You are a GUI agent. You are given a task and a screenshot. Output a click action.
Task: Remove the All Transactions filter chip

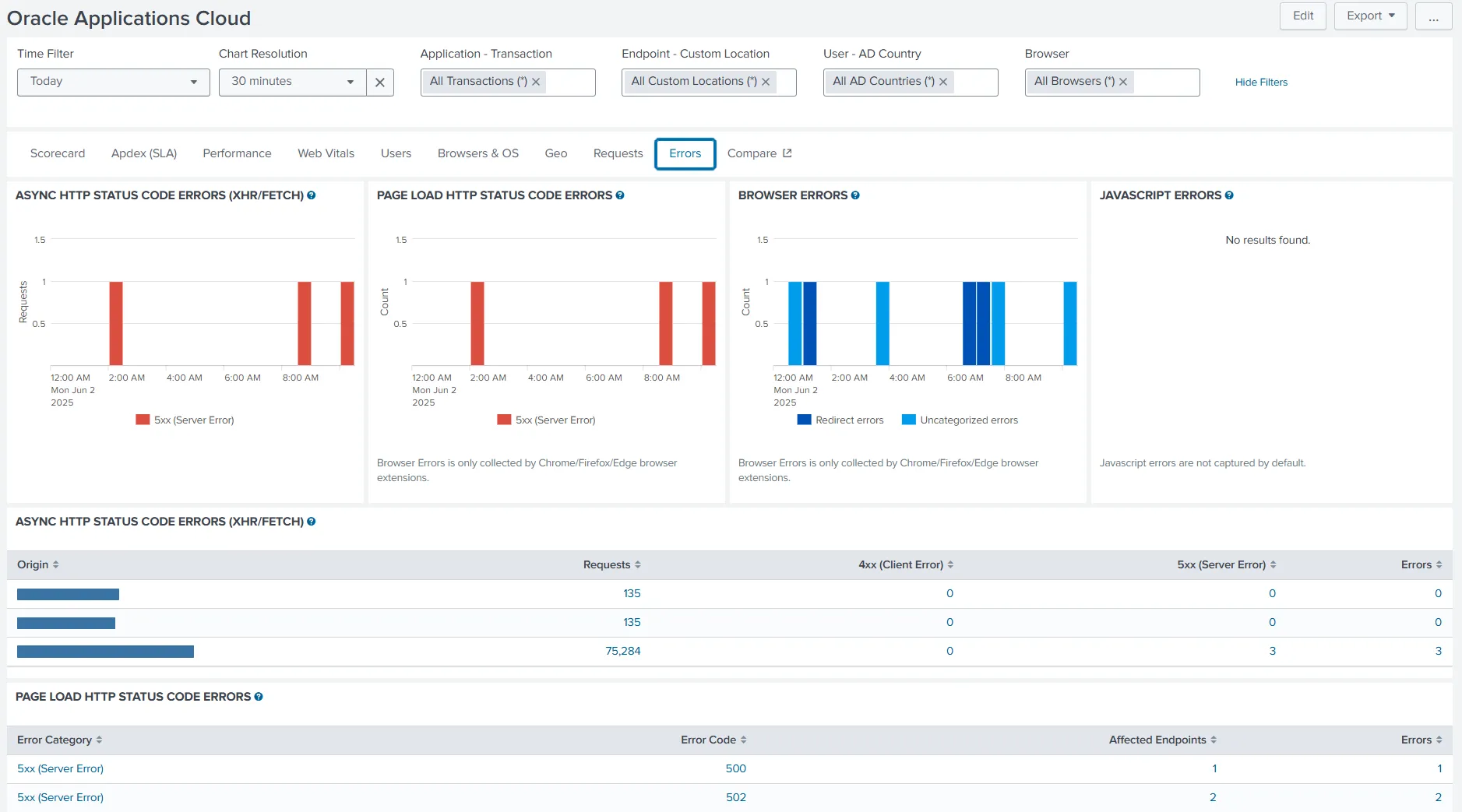(x=536, y=82)
